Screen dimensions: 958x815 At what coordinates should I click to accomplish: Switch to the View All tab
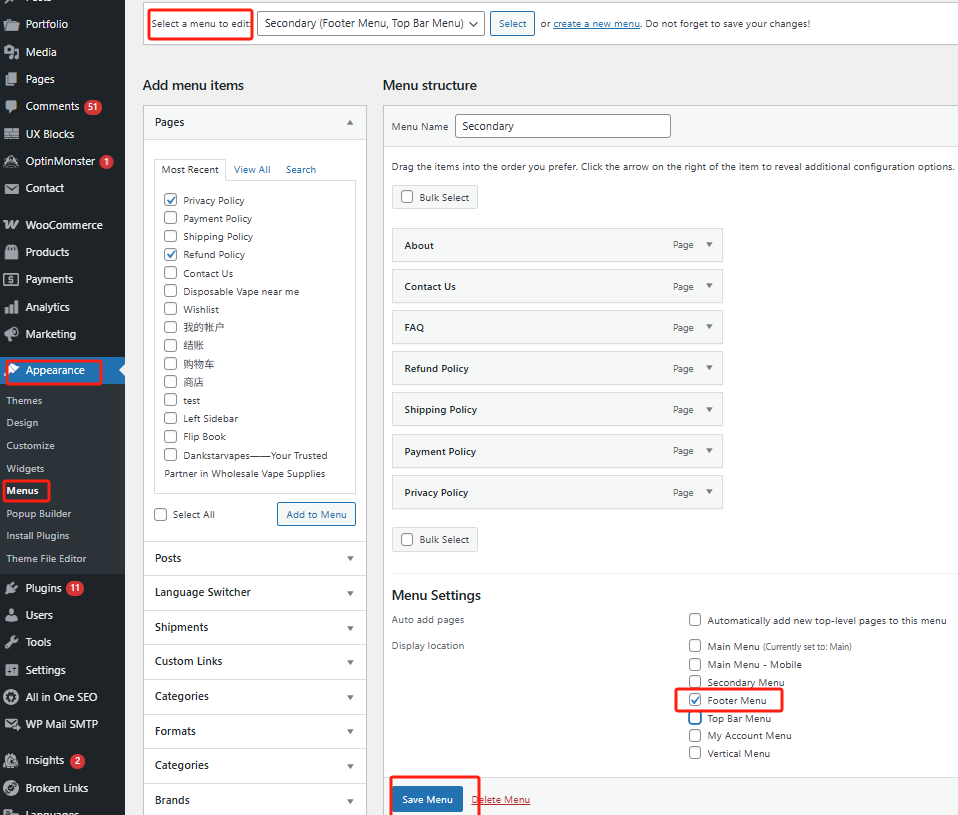[251, 169]
